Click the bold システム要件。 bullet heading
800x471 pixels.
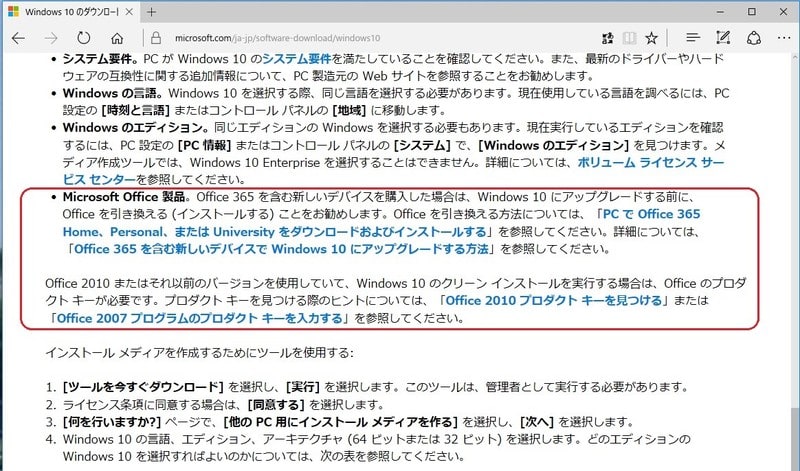pyautogui.click(x=101, y=59)
